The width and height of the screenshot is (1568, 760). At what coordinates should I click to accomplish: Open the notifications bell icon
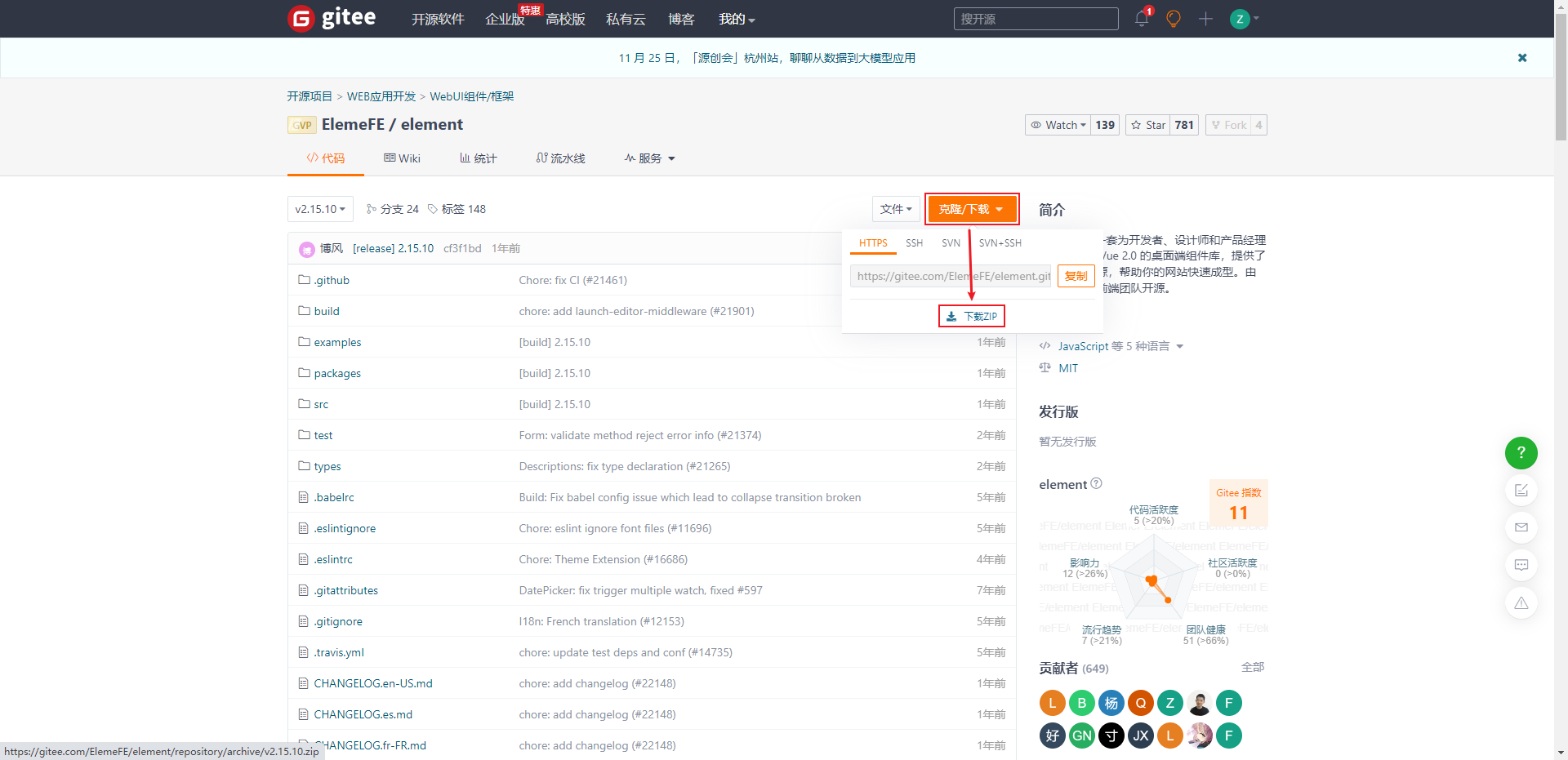pos(1142,19)
